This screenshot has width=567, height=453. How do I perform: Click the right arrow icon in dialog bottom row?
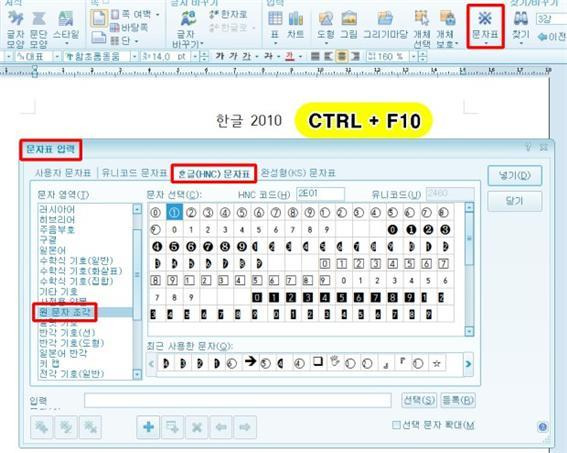tap(245, 427)
